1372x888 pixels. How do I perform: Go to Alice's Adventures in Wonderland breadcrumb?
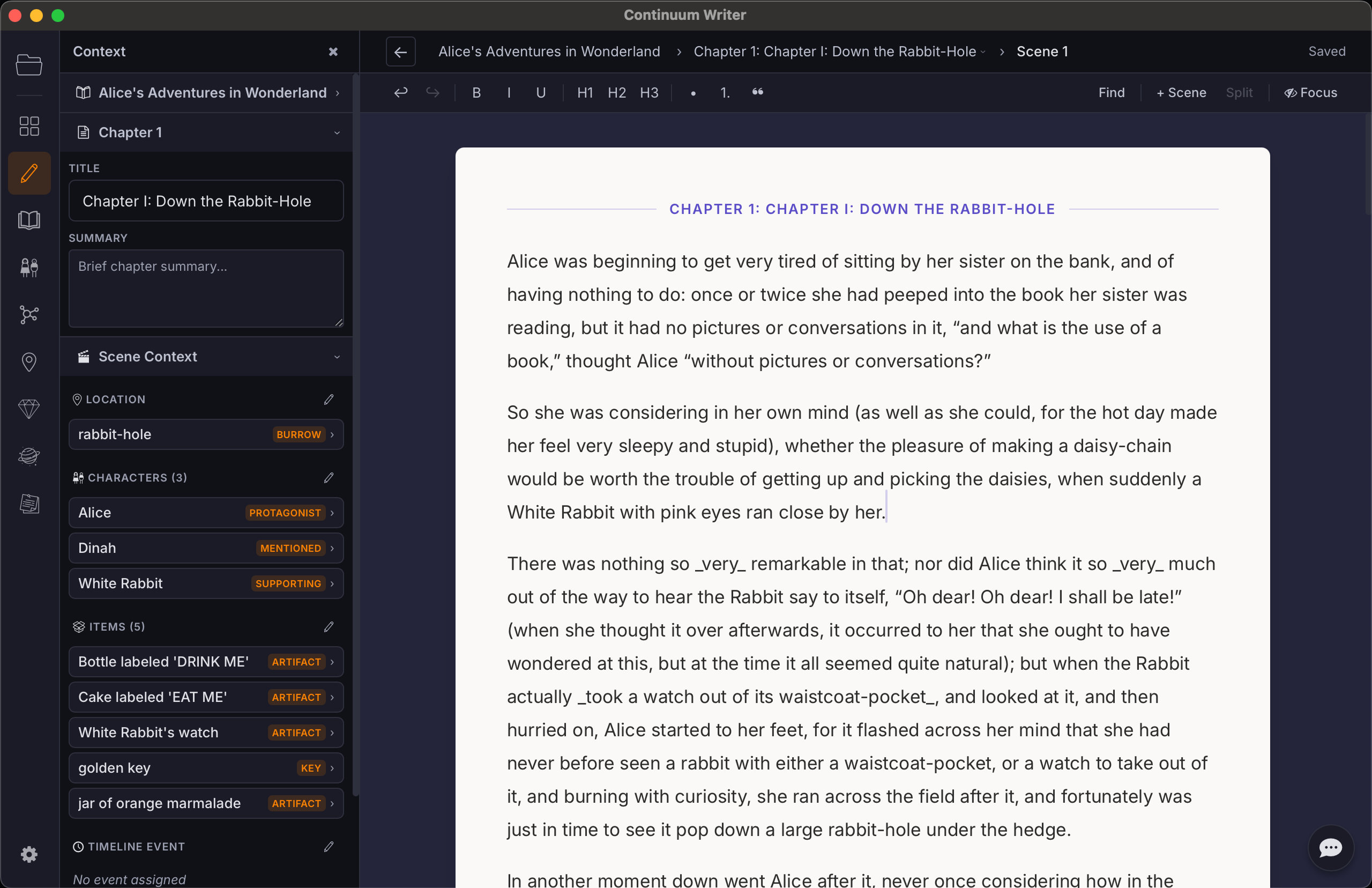pos(549,51)
